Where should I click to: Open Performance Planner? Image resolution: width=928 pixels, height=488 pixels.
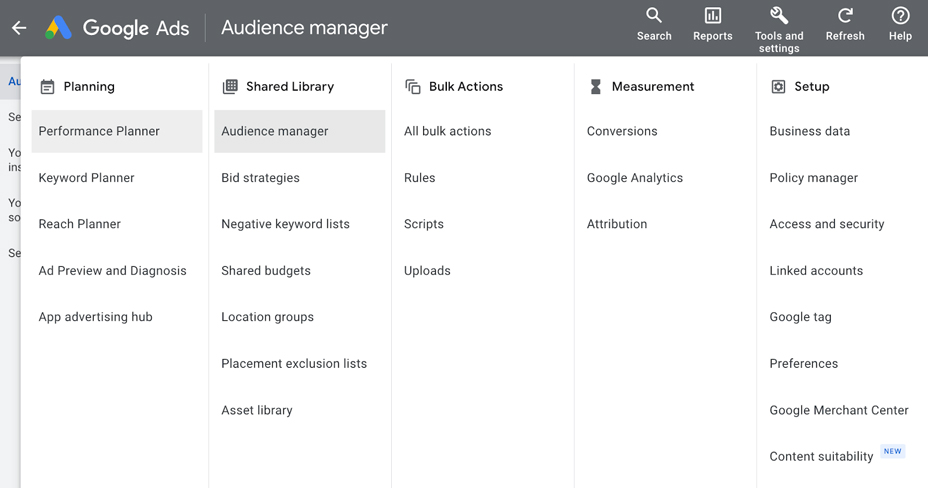(x=117, y=131)
